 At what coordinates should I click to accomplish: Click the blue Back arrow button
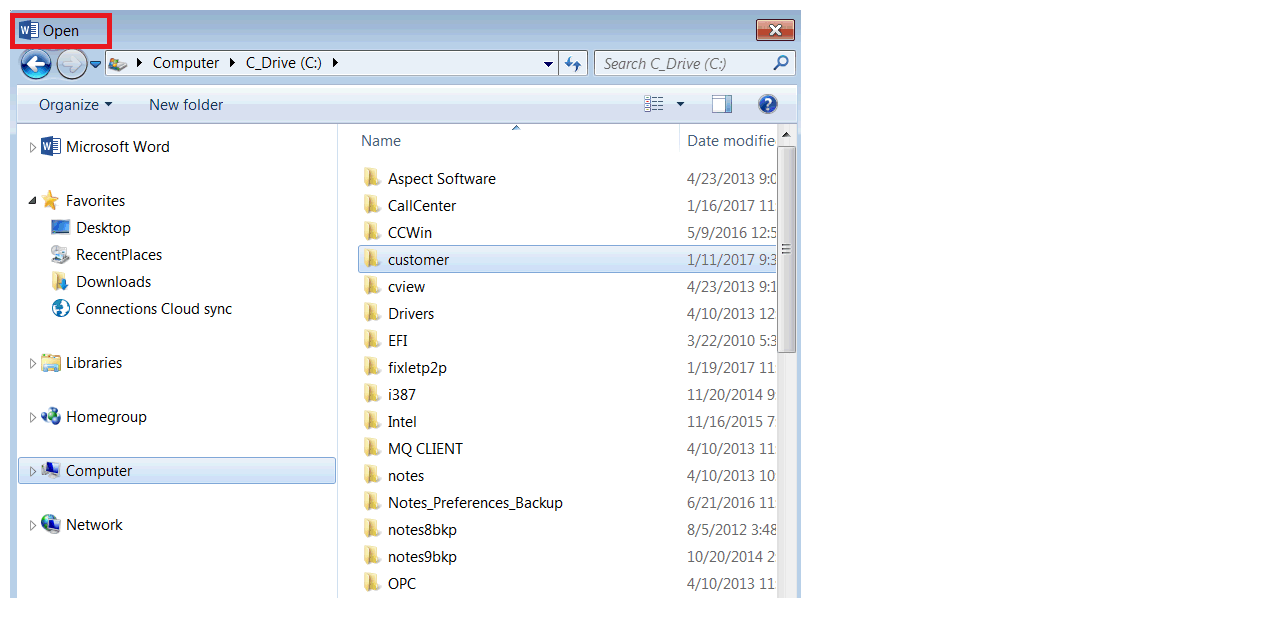tap(36, 65)
